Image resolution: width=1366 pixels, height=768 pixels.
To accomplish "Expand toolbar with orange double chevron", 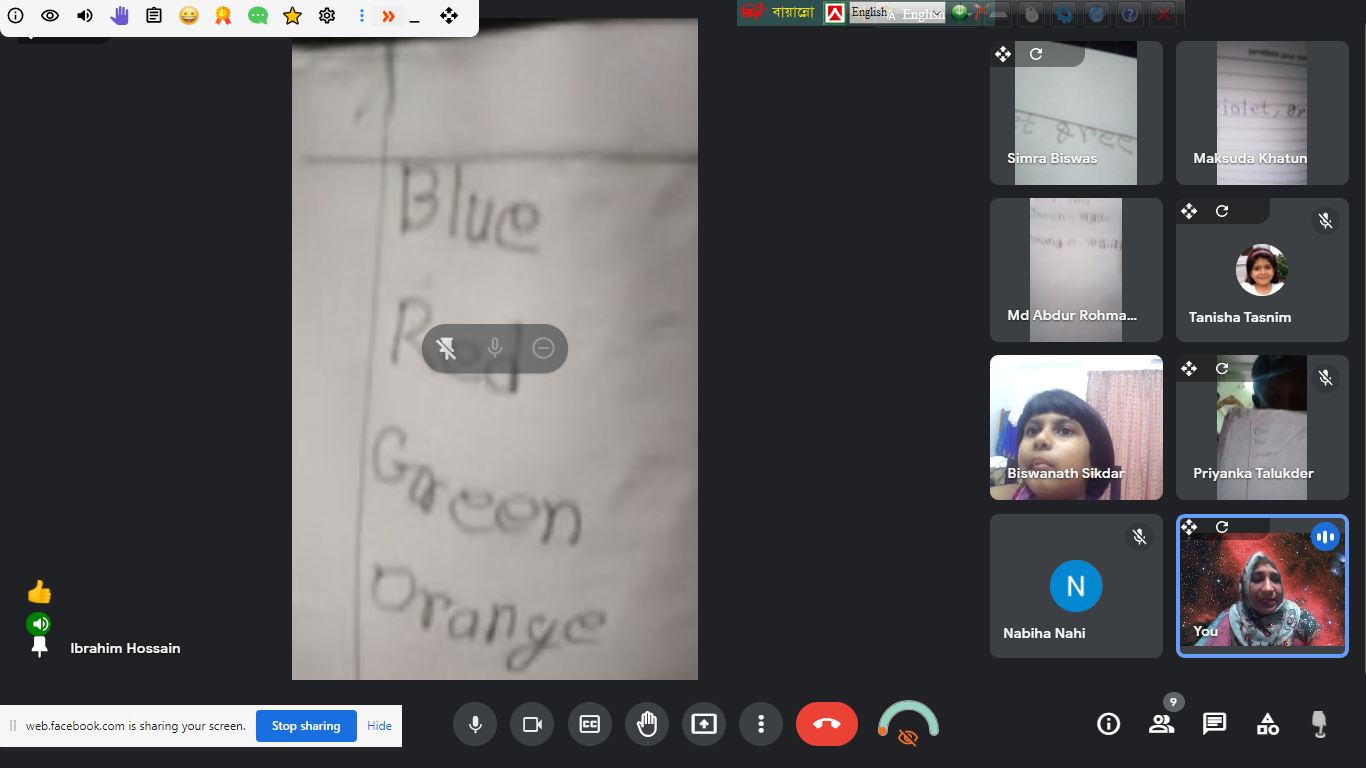I will [x=388, y=16].
